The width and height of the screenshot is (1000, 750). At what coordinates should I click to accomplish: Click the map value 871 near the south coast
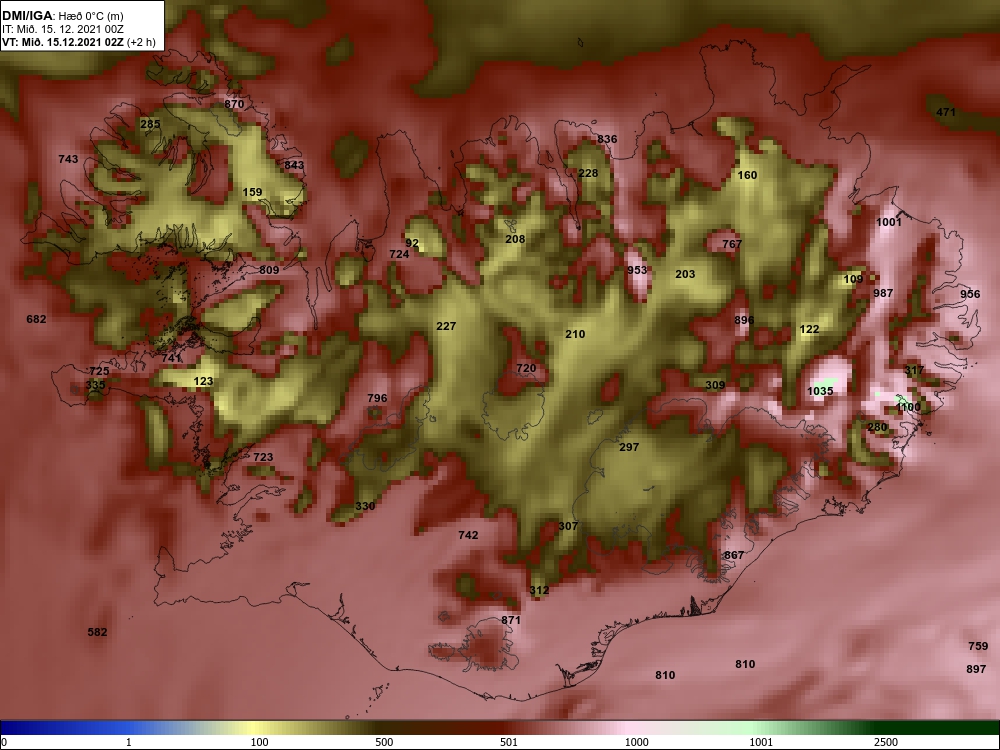click(511, 620)
